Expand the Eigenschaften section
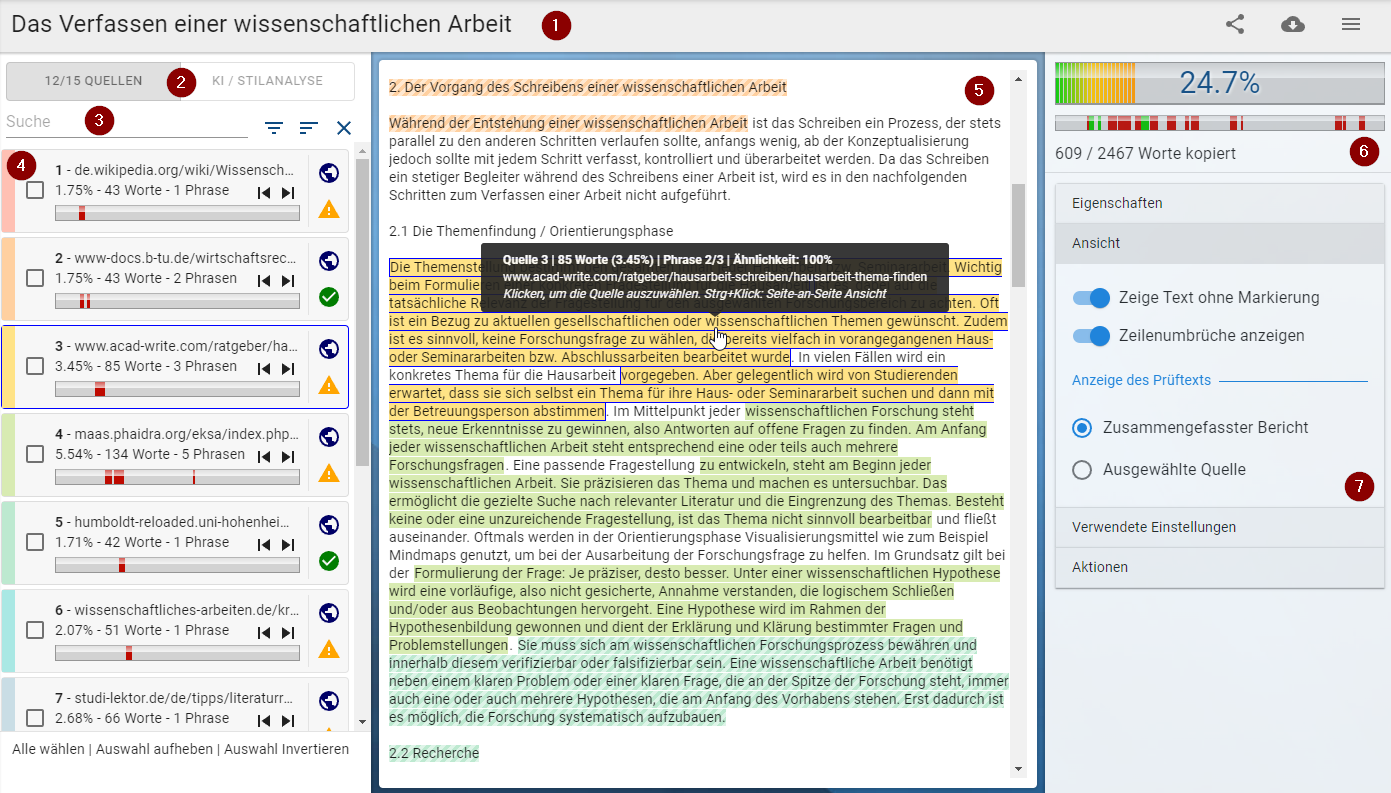1391x793 pixels. (x=1220, y=203)
